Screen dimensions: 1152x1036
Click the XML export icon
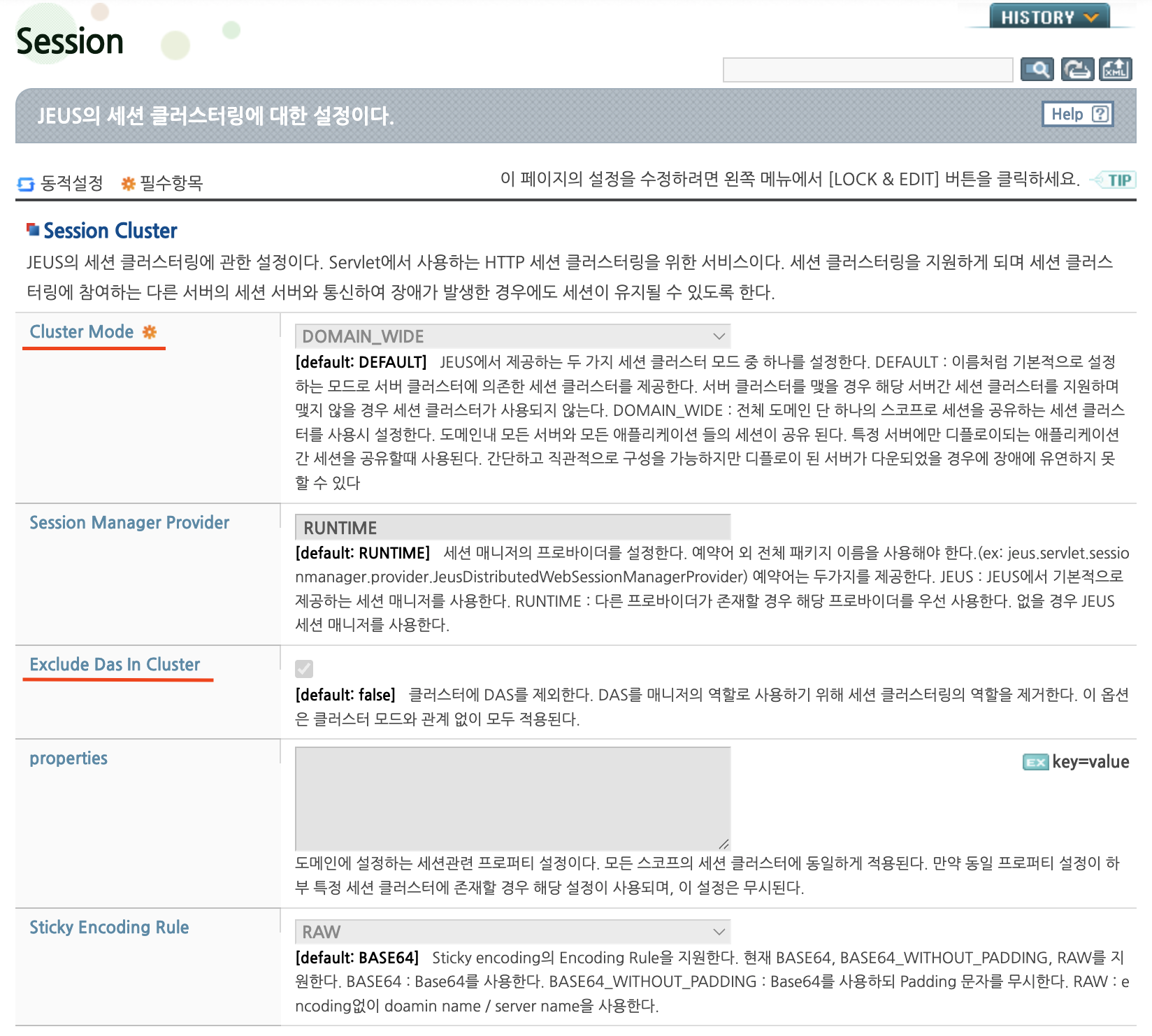[1115, 69]
